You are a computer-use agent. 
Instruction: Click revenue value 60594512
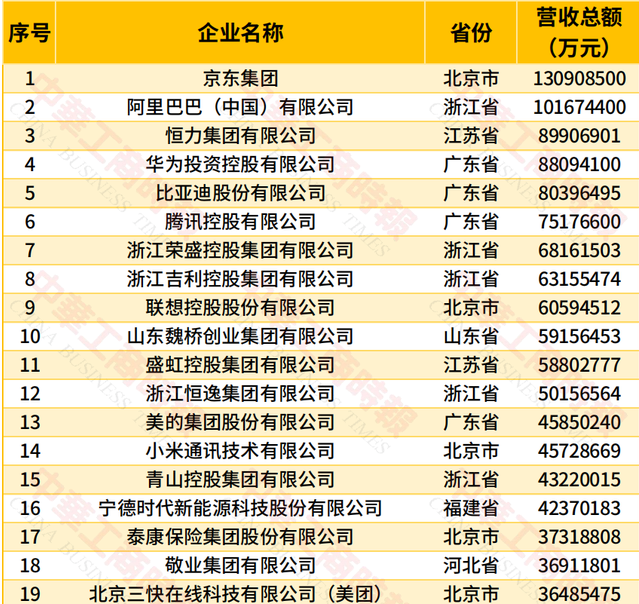[x=580, y=308]
